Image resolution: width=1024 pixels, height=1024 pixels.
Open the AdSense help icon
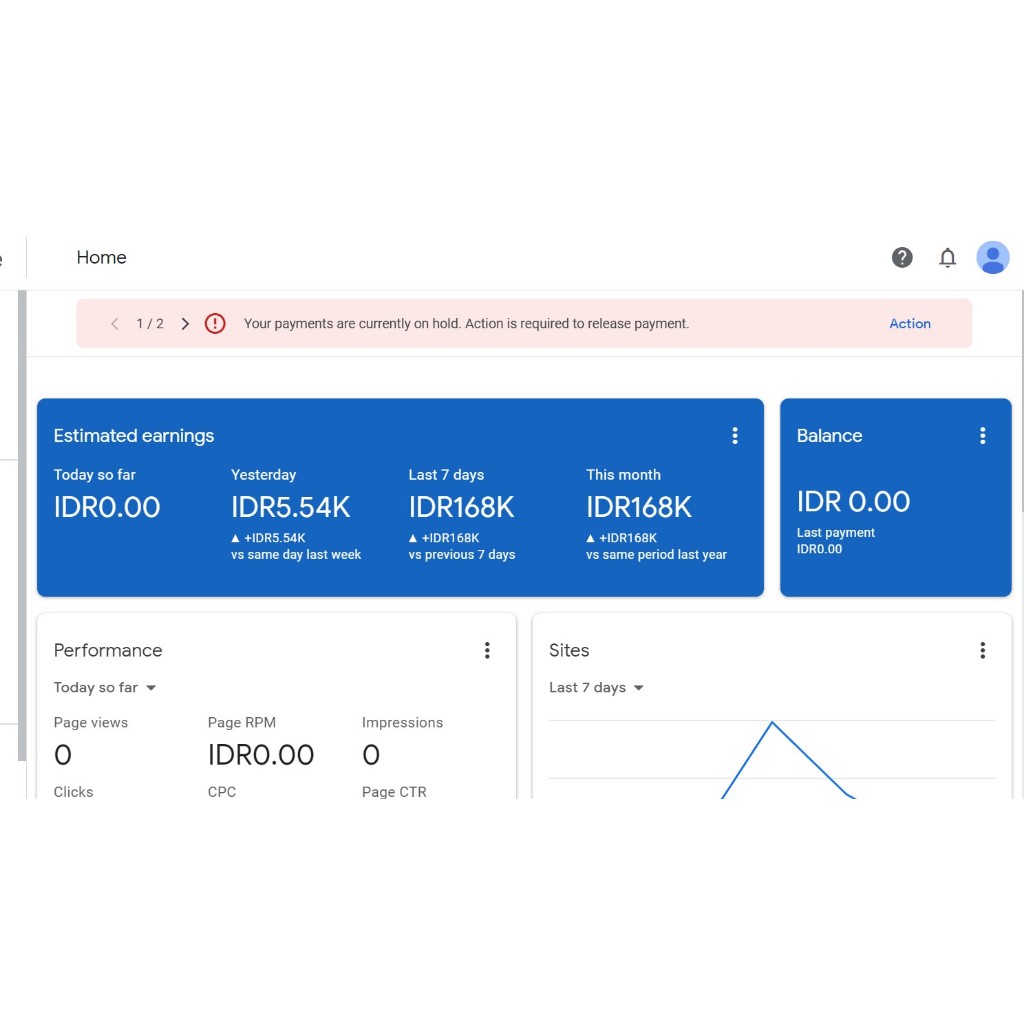click(902, 257)
